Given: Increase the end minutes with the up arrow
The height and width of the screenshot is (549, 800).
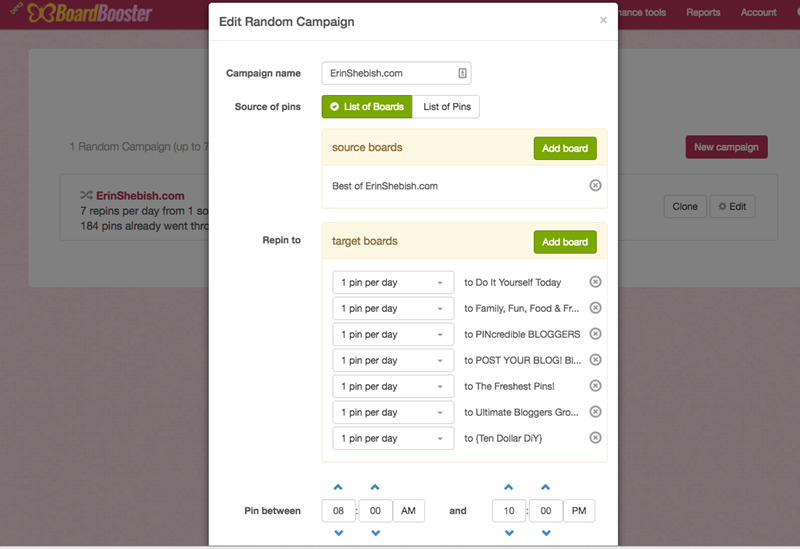Looking at the screenshot, I should point(545,487).
